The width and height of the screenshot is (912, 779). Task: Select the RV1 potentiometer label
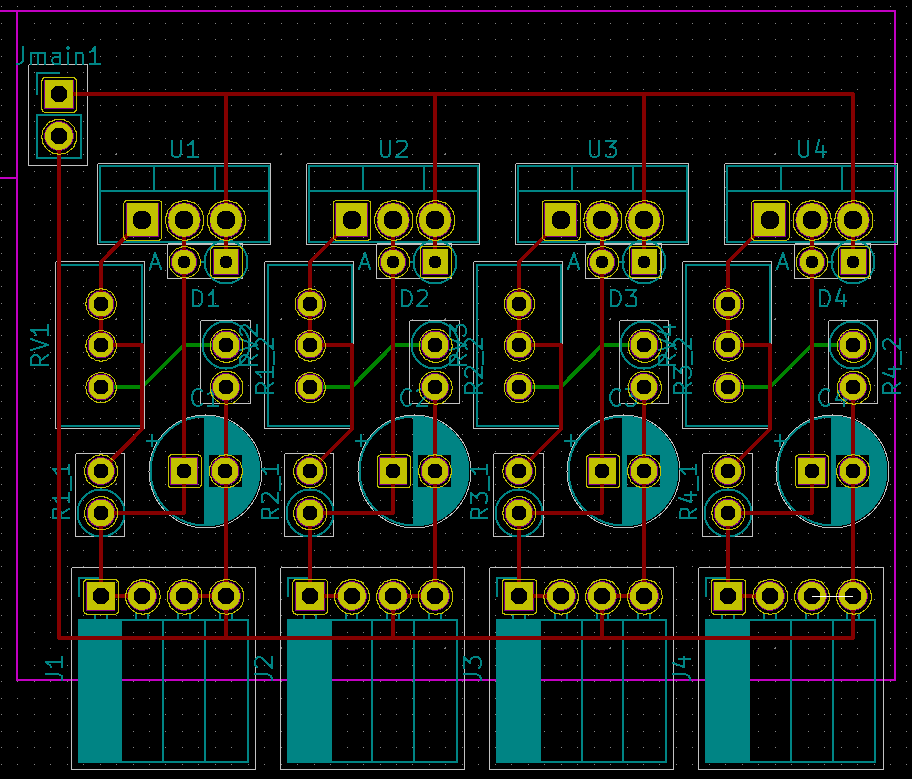(x=40, y=345)
